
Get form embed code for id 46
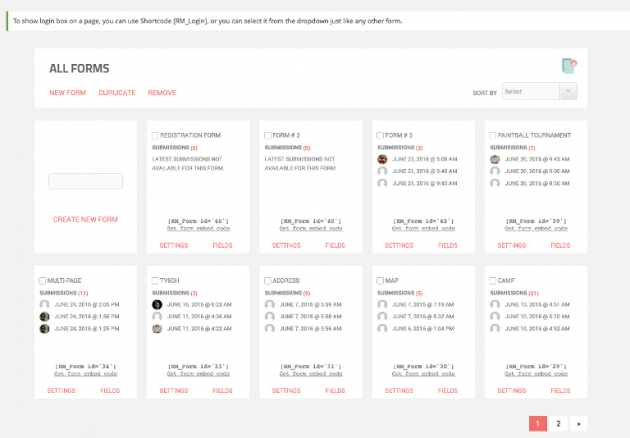tap(198, 229)
